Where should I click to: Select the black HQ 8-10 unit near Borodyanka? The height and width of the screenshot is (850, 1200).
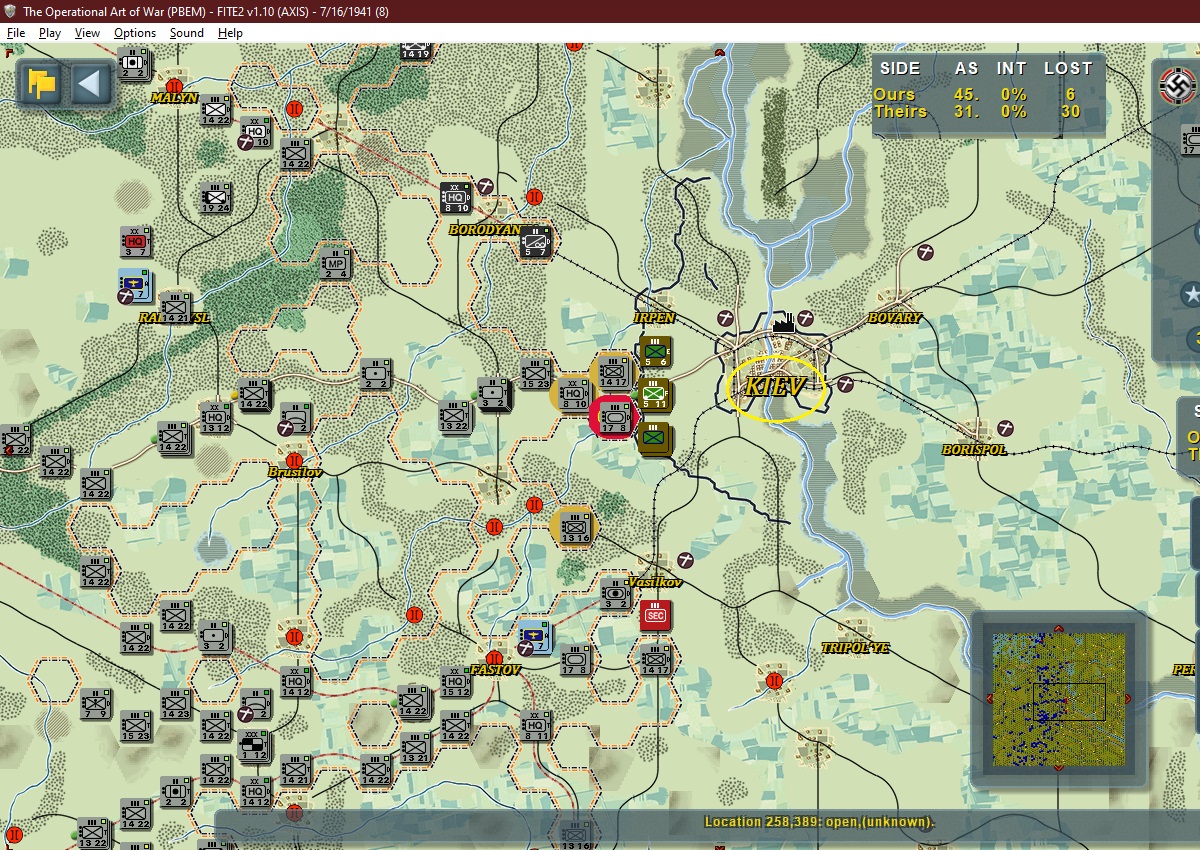(x=456, y=198)
